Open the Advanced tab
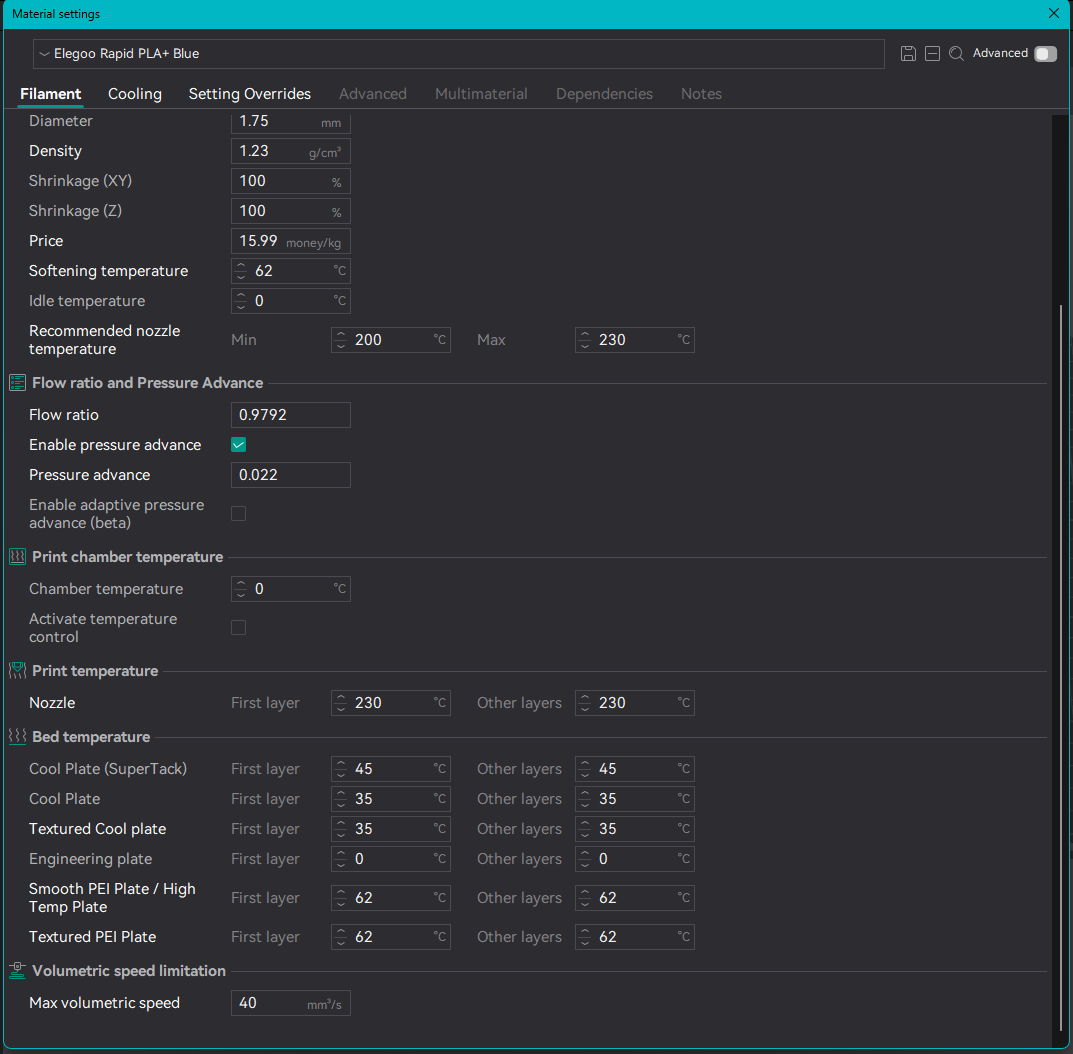Viewport: 1073px width, 1054px height. 373,94
